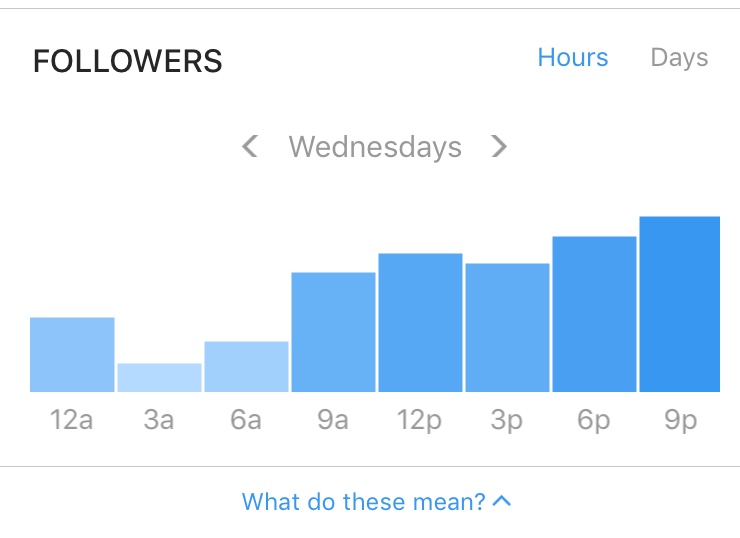Collapse explanation via upward caret icon
This screenshot has height=538, width=740.
coord(502,501)
